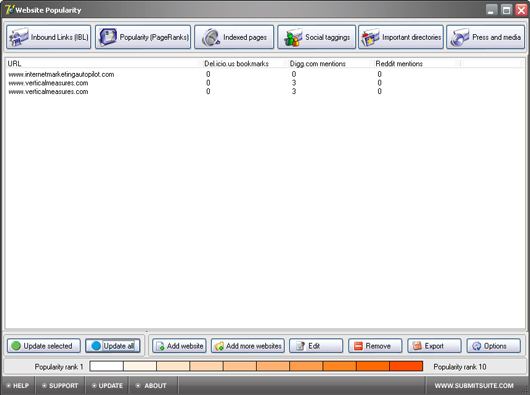The height and width of the screenshot is (395, 530).
Task: Click the Update selected button
Action: [x=44, y=346]
